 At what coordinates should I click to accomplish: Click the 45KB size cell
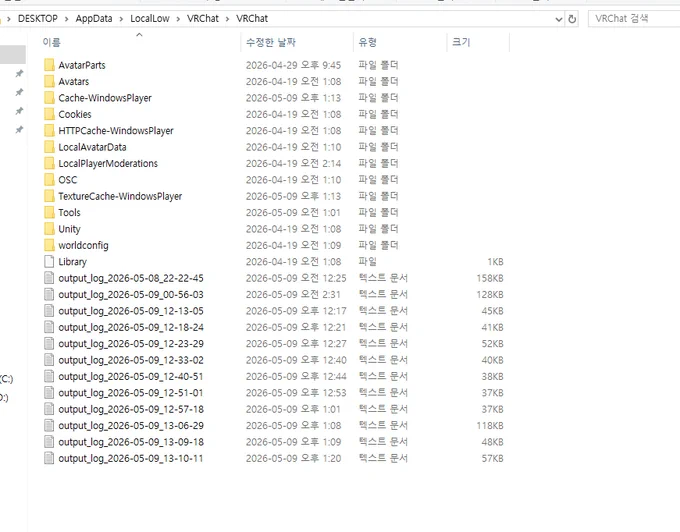tap(492, 311)
